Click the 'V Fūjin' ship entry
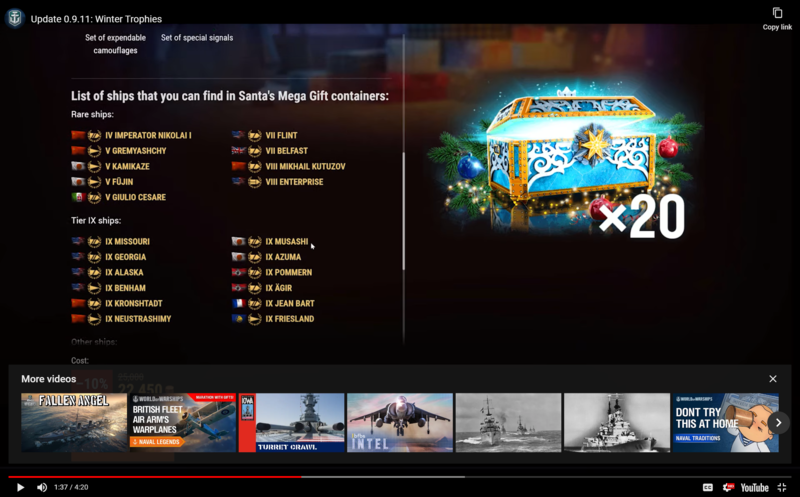This screenshot has height=497, width=800. point(103,182)
